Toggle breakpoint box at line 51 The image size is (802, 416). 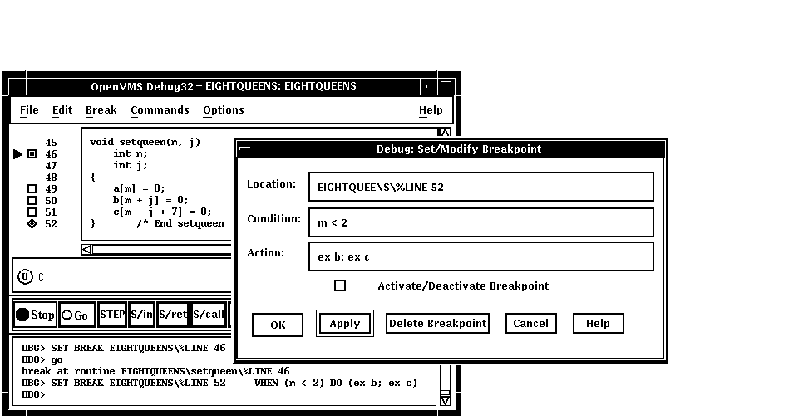[x=32, y=212]
